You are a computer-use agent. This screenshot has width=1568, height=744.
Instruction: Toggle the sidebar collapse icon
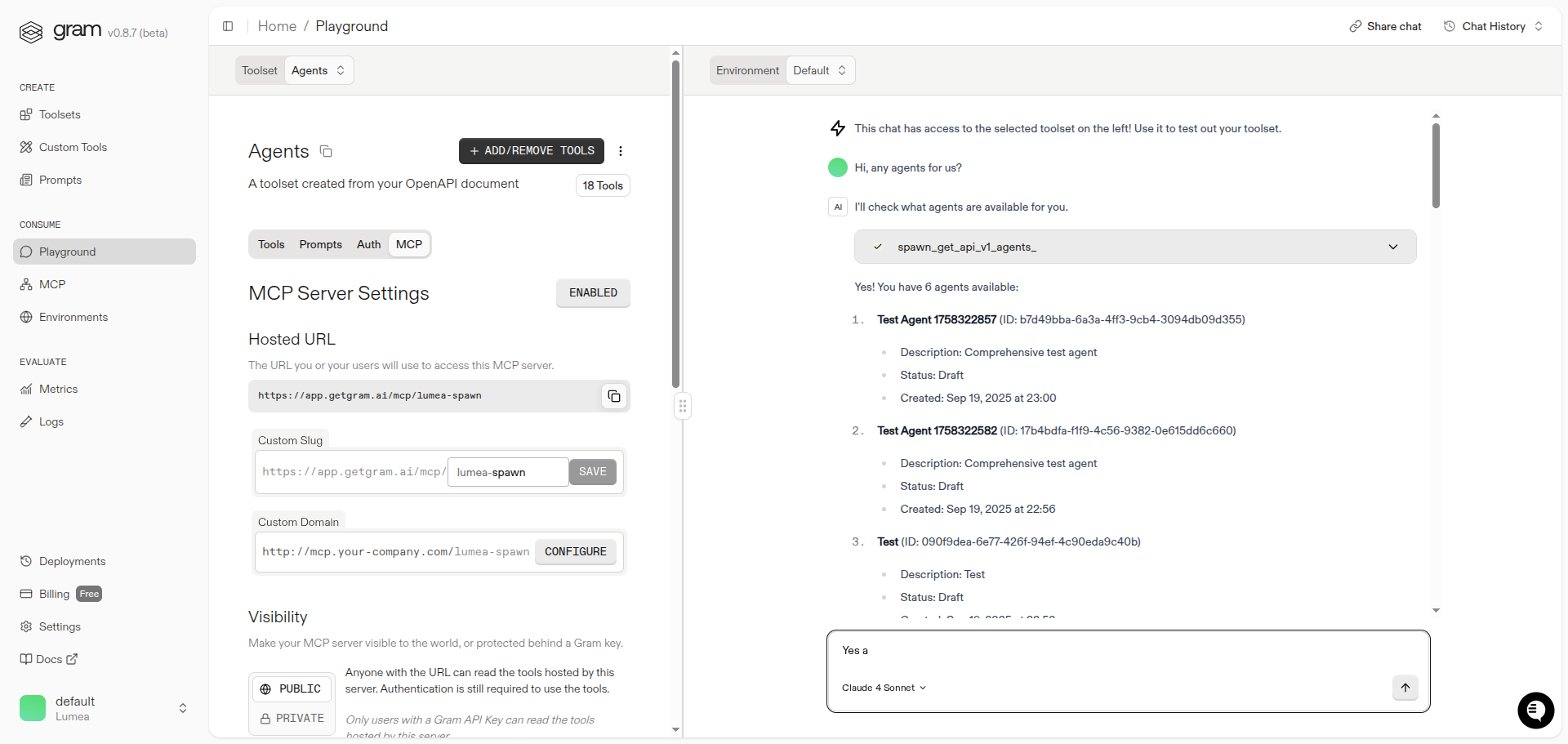[x=228, y=26]
